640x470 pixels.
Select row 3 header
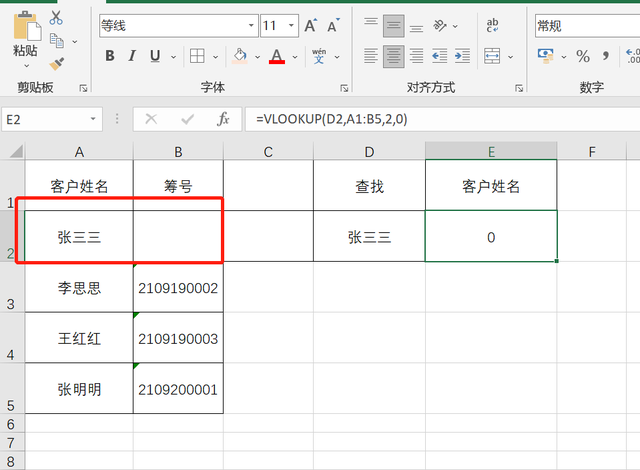pos(12,288)
